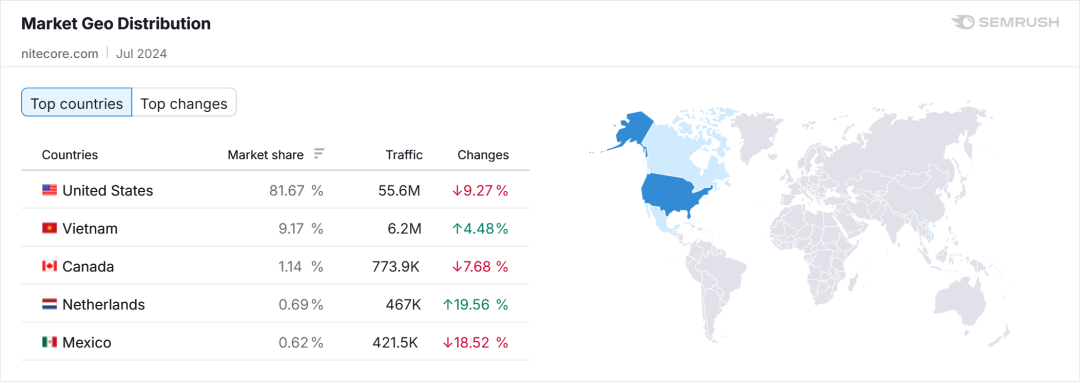Click the 1.14 % market share value
The image size is (1080, 382).
click(301, 266)
